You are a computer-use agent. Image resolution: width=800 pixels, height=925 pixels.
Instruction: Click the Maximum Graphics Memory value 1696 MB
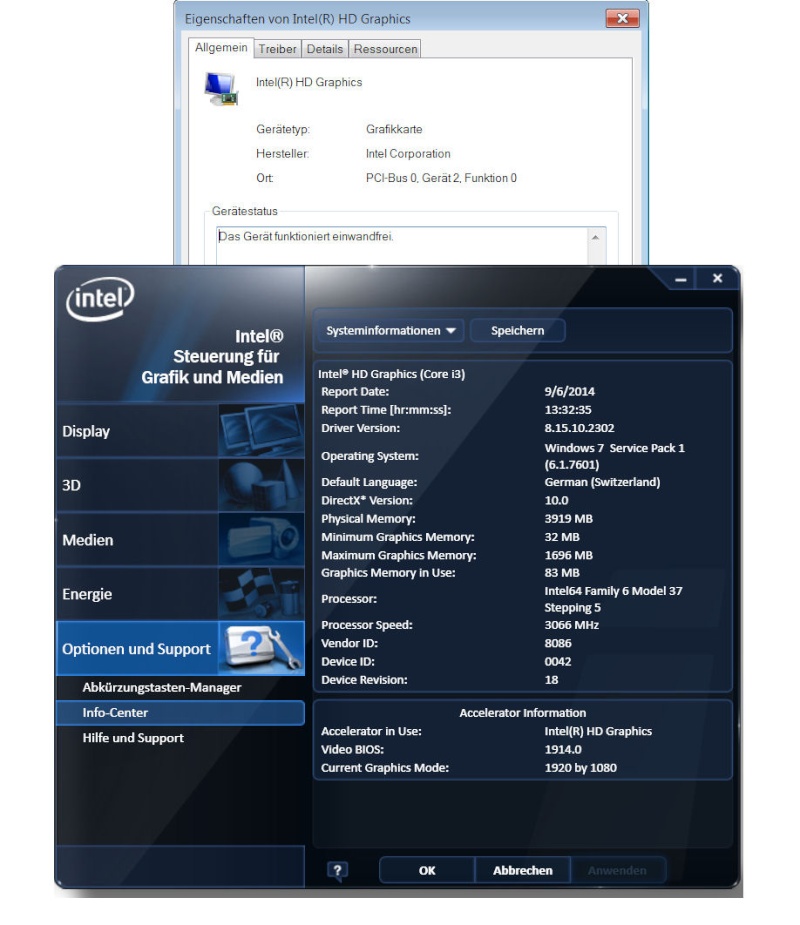point(568,555)
